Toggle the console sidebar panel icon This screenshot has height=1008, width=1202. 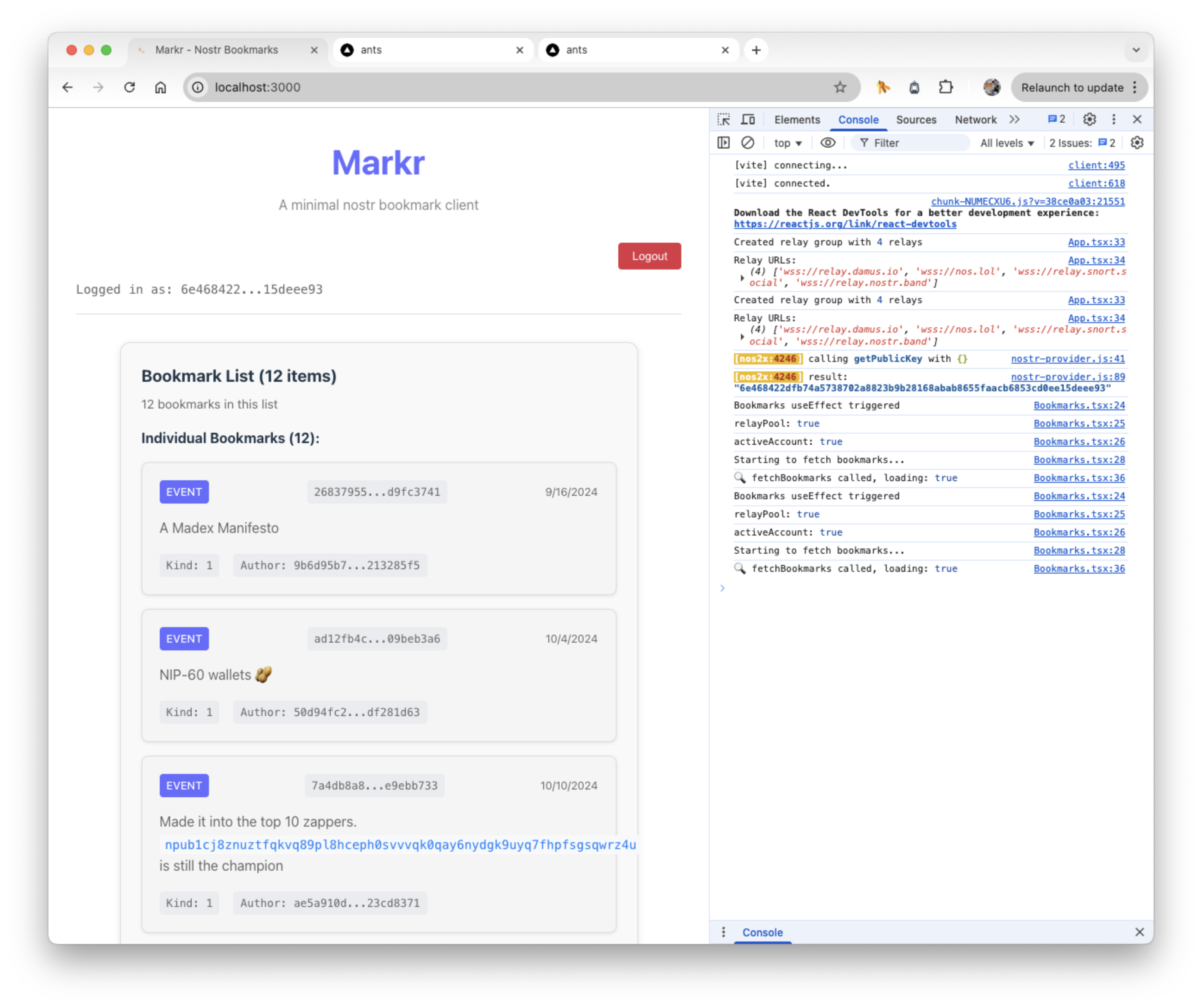click(x=724, y=143)
